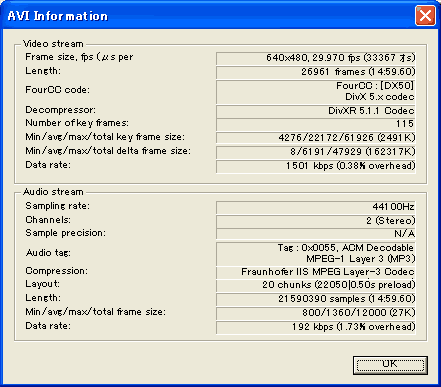Select the channels value 2 (Stereo)
Screen dimensions: 441x387
pyautogui.click(x=316, y=221)
